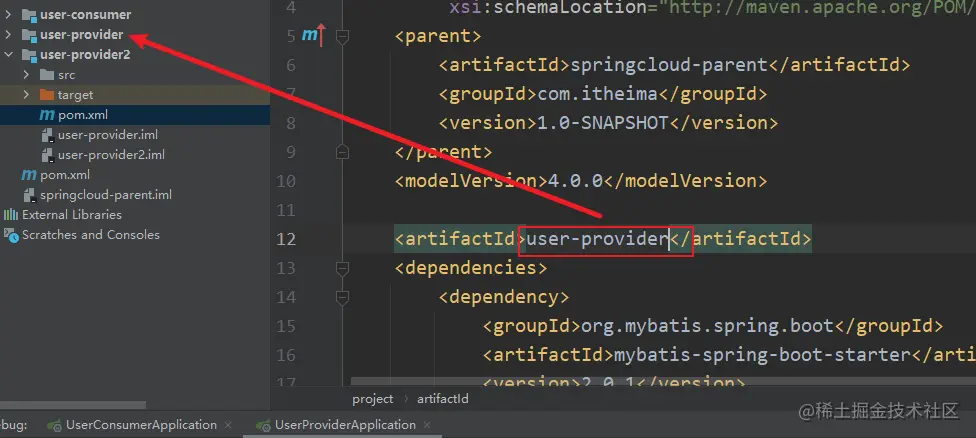Fold the parent tag on line 5
Image resolution: width=976 pixels, height=438 pixels.
(342, 37)
